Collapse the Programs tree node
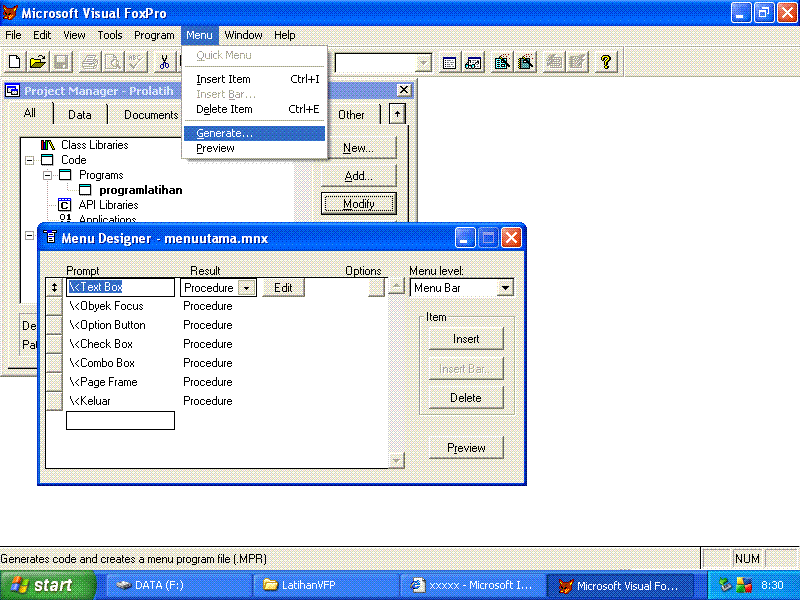Viewport: 800px width, 600px height. click(x=47, y=175)
